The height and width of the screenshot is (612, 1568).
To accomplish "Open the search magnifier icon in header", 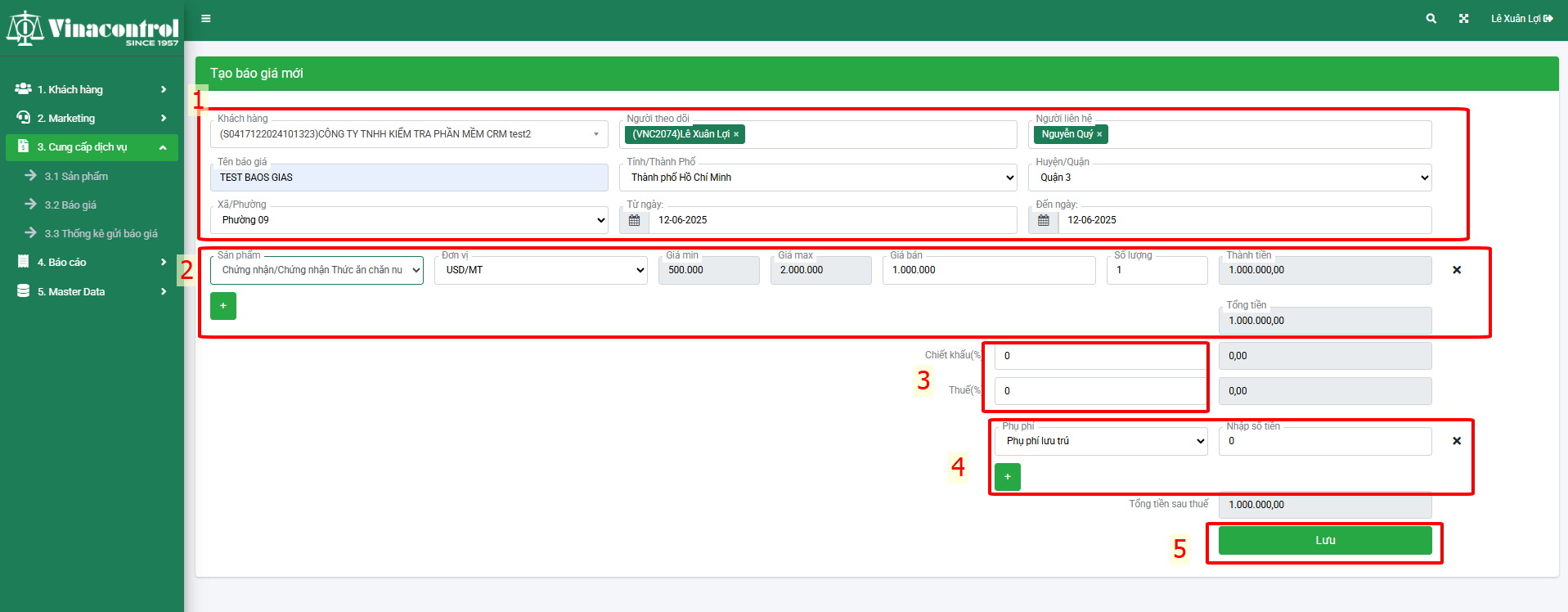I will click(1431, 18).
